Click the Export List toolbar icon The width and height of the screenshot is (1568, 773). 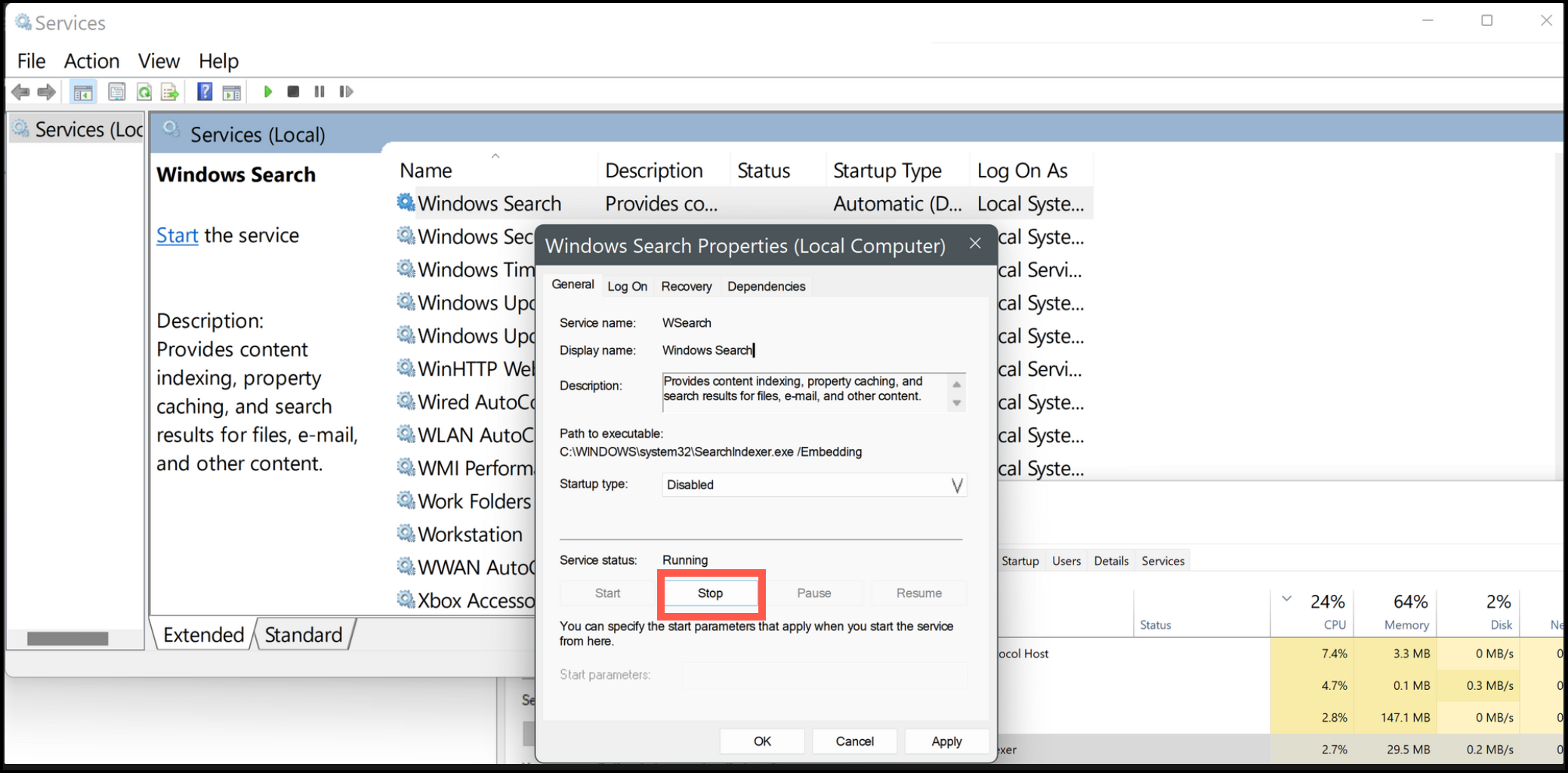(x=170, y=92)
